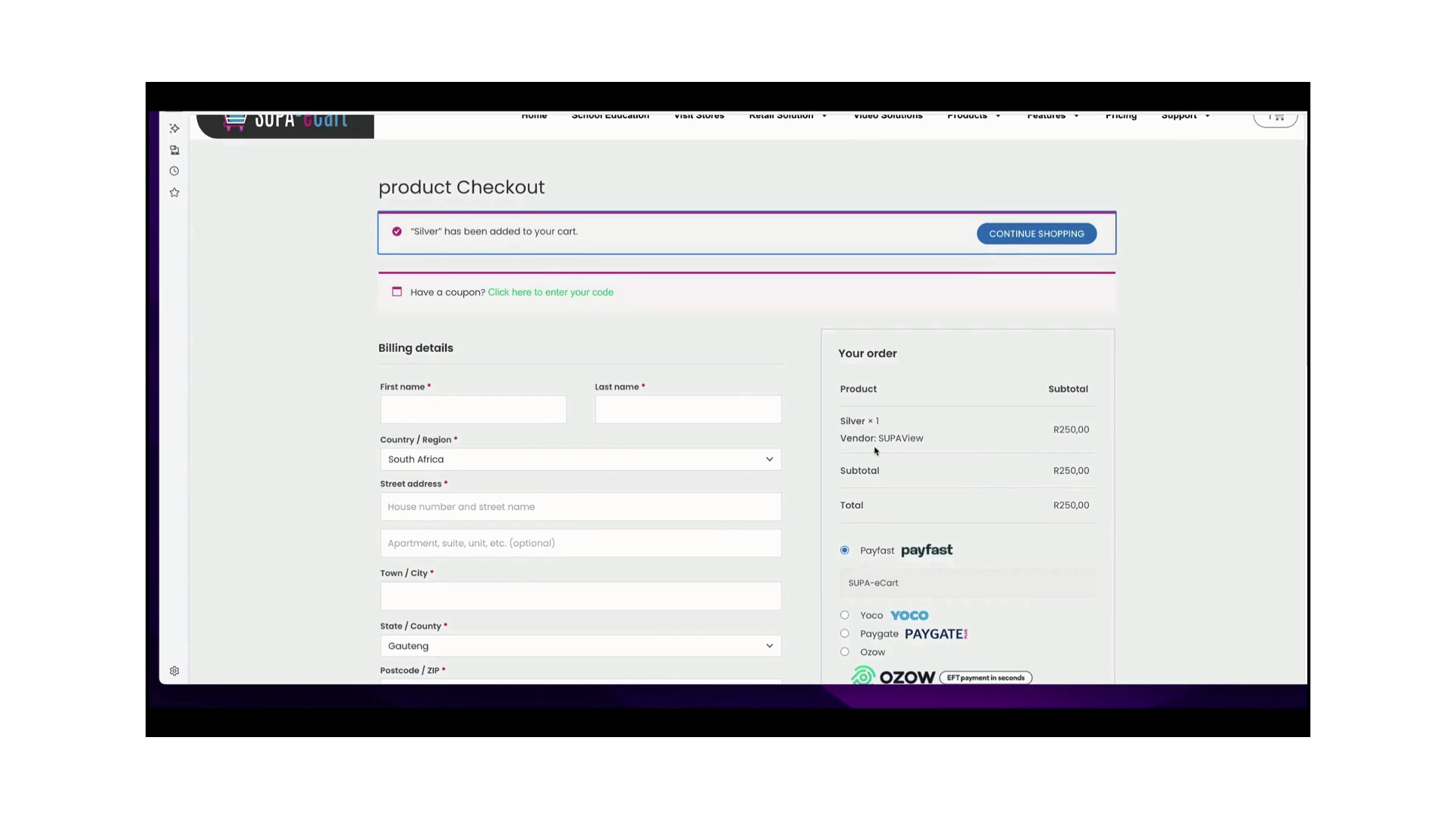The image size is (1456, 819).
Task: Open the history clock icon in sidebar
Action: click(x=174, y=171)
